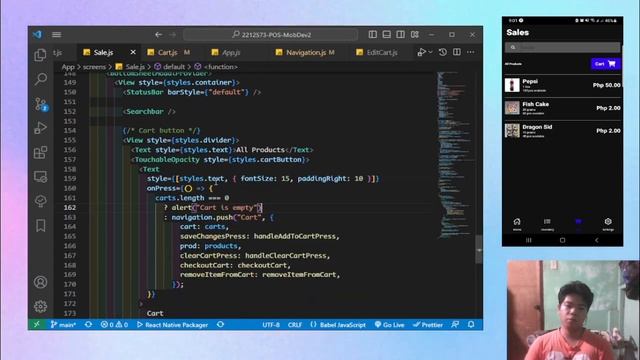Close the Sale.js tab
Viewport: 640px width, 360px height.
pos(133,52)
